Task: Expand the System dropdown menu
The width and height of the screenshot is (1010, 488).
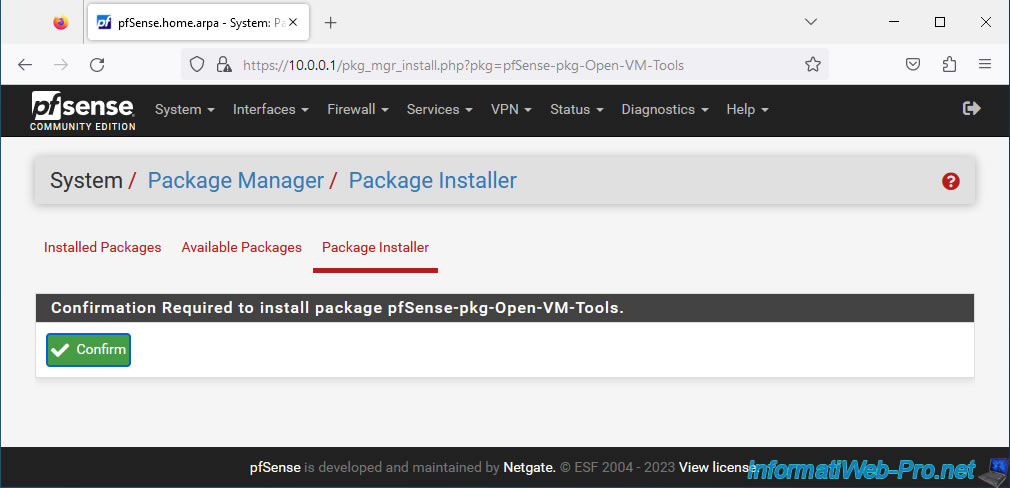Action: point(184,109)
